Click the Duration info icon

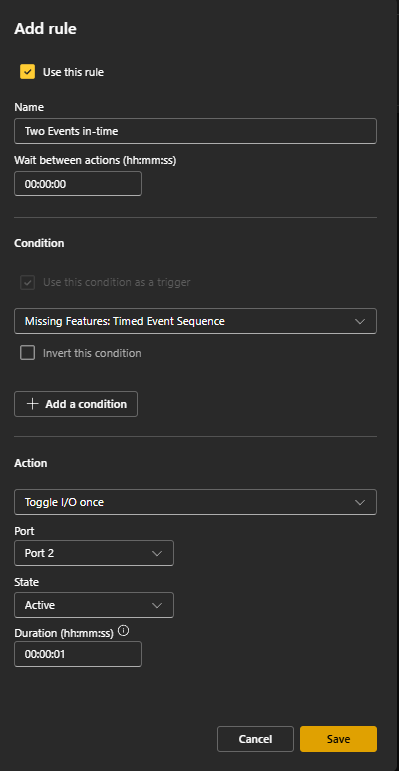(x=123, y=631)
